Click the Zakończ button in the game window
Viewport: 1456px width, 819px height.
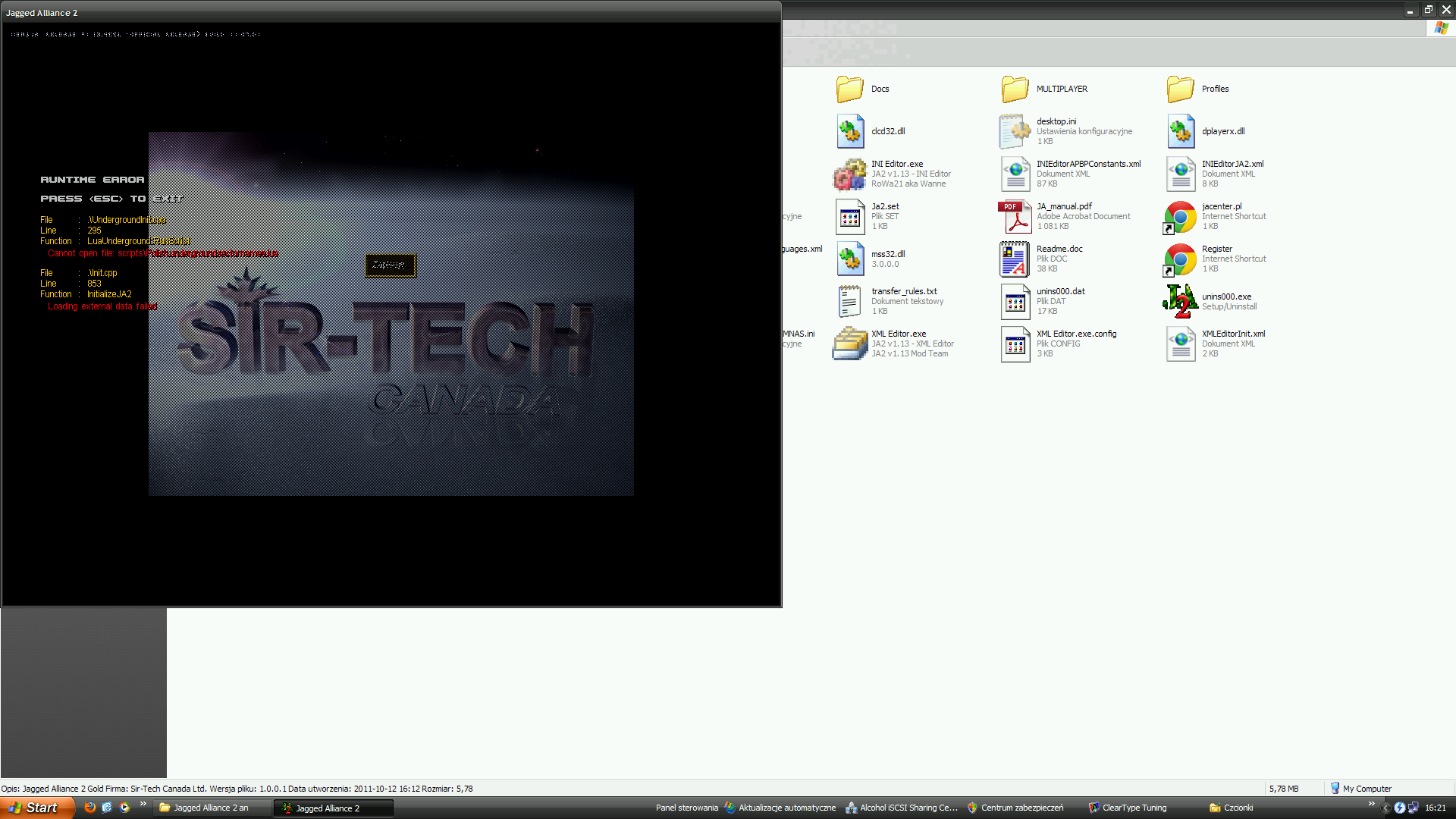[390, 265]
